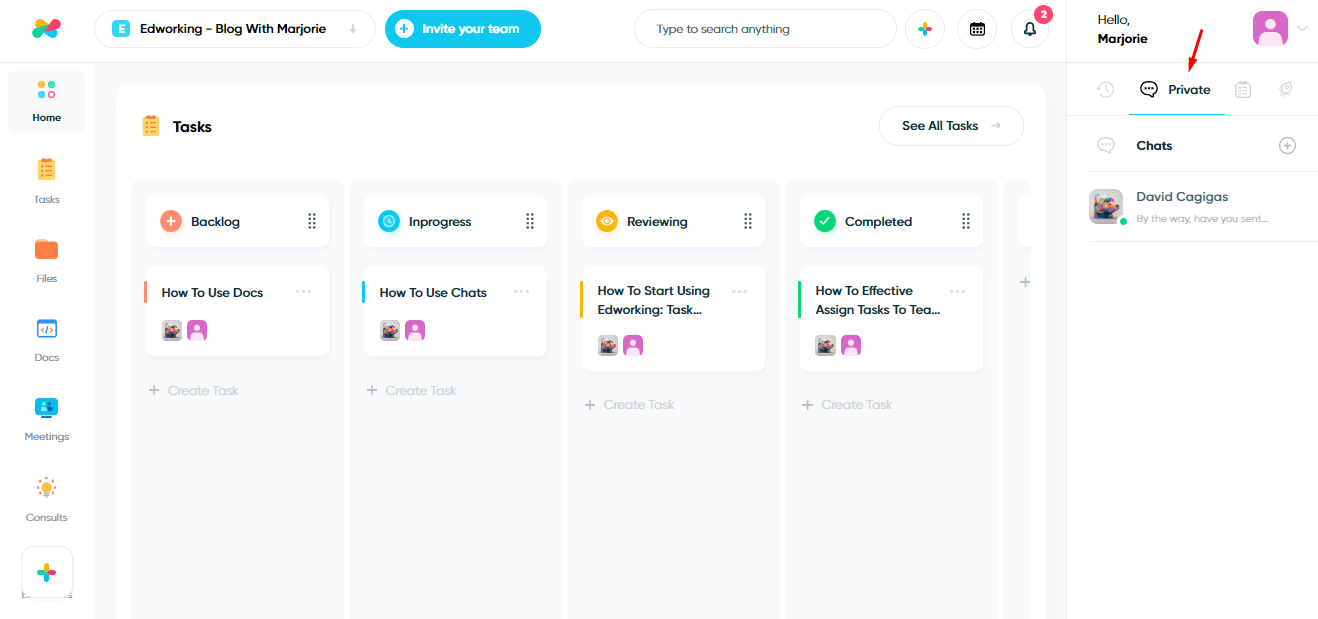Click the plus icon right of the Completed column
The image size is (1318, 619).
1024,283
